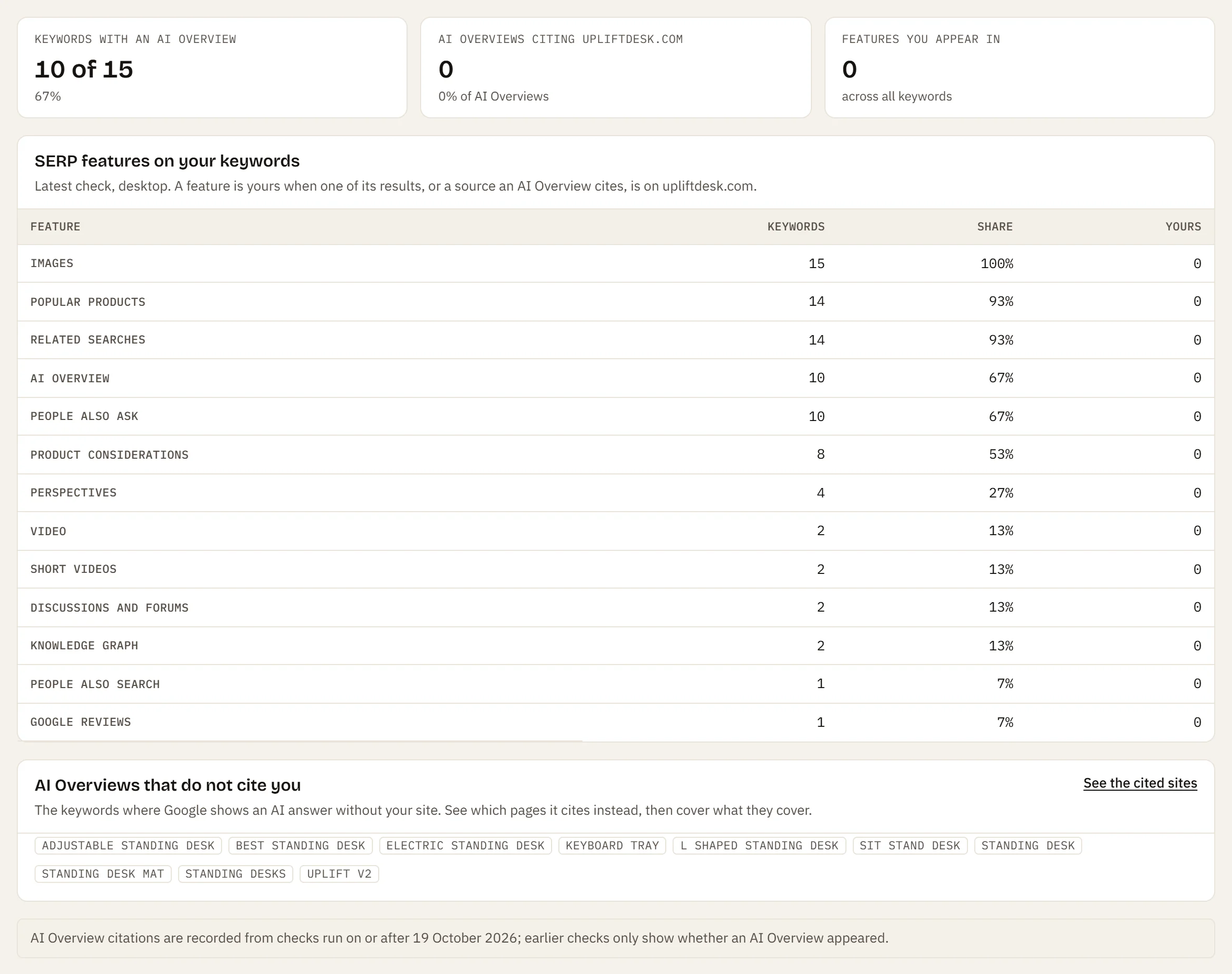Click the FEATURE column header
Viewport: 1232px width, 974px height.
pos(56,226)
